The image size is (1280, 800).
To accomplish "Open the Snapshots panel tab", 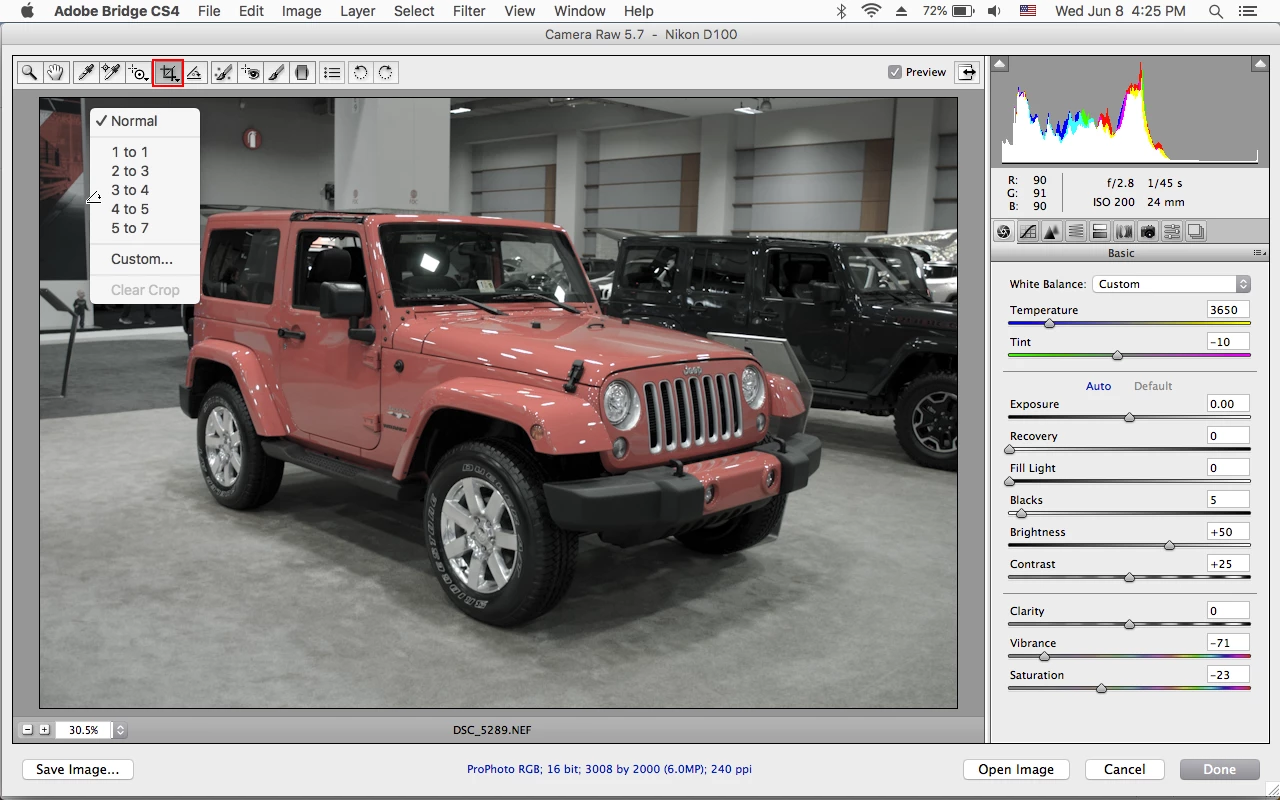I will pos(1196,232).
